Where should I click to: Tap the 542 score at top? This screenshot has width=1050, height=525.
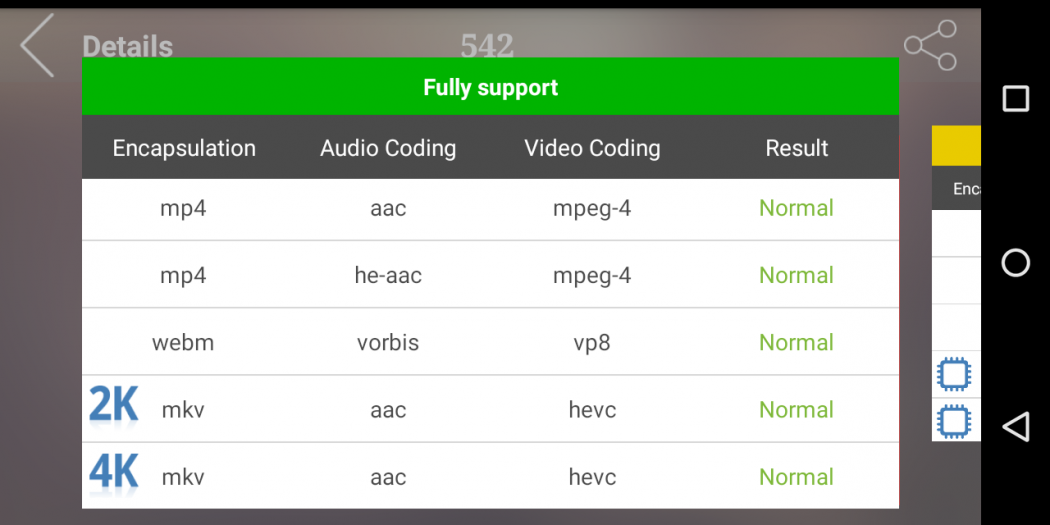tap(487, 45)
